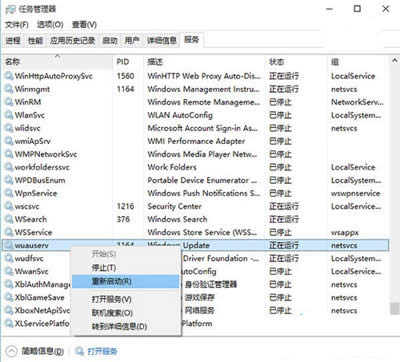Click the vertical scrollbar thumb
Screen dimensions: 400x362
pyautogui.click(x=395, y=308)
